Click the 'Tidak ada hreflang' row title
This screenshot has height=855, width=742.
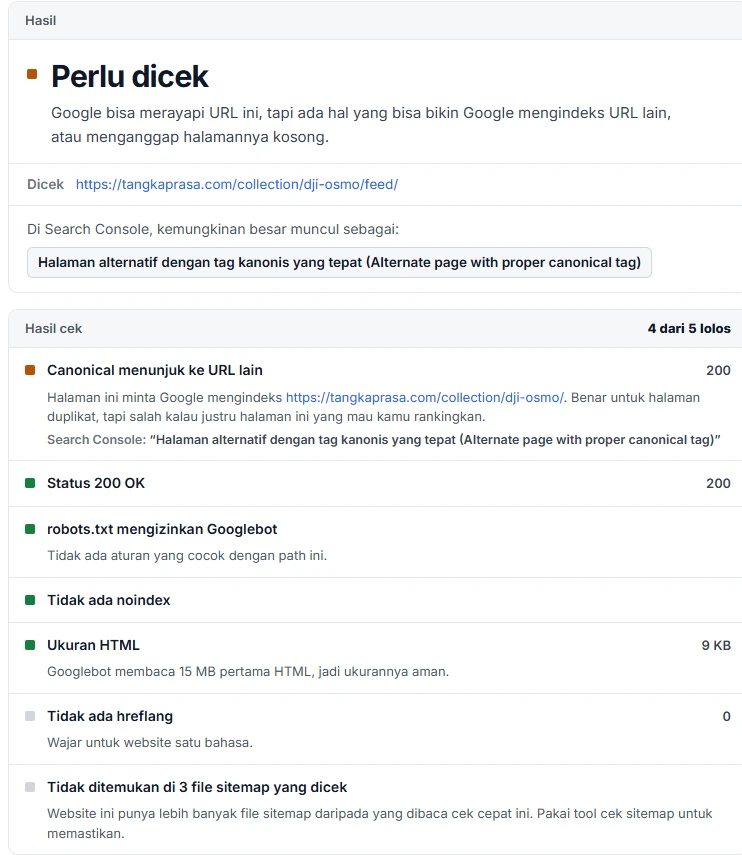point(110,716)
